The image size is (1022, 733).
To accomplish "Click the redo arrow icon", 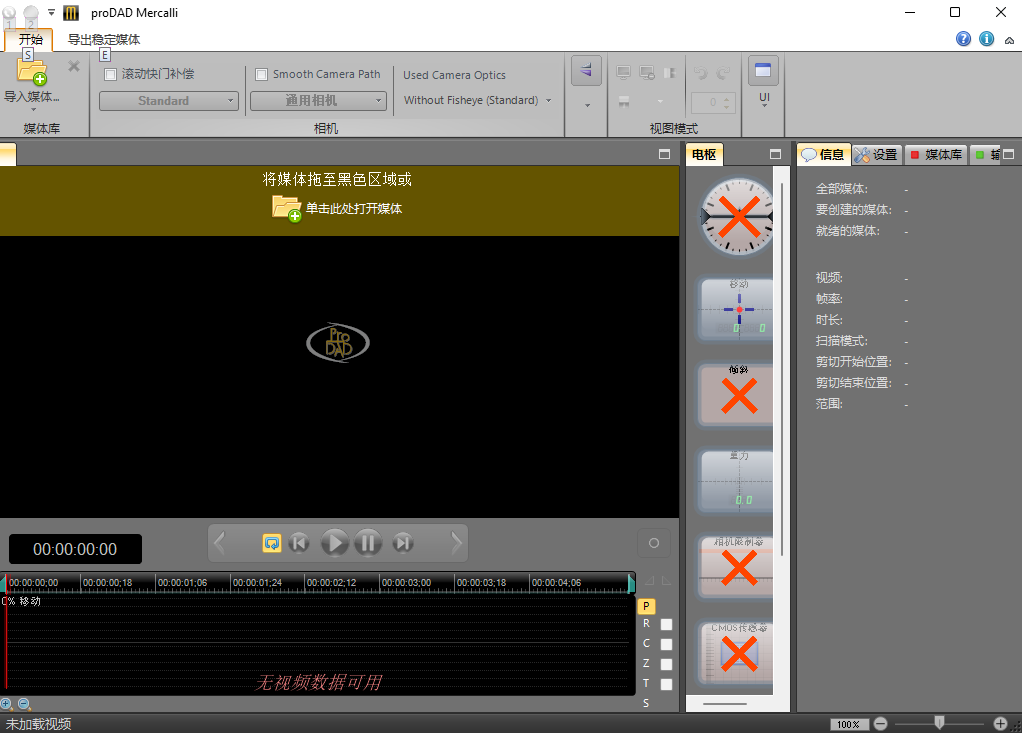I will 723,73.
